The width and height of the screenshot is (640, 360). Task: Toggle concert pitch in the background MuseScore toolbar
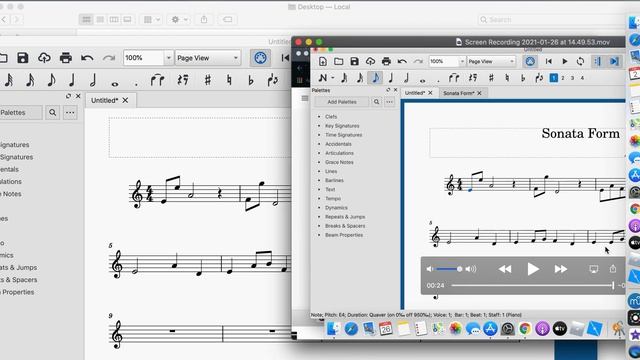click(260, 58)
